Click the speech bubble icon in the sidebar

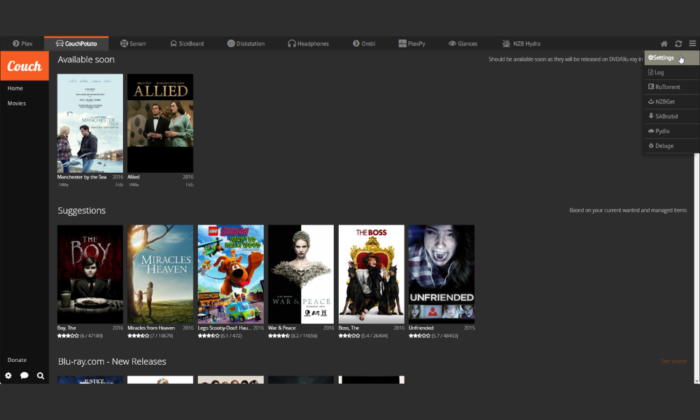point(24,376)
